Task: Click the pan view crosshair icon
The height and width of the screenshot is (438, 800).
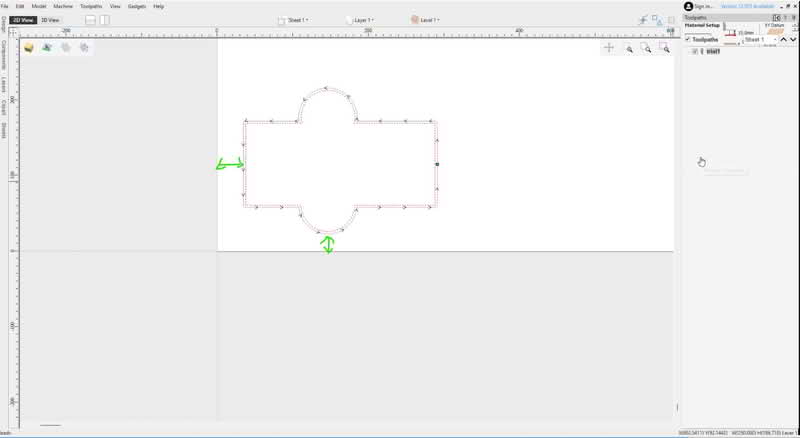Action: click(609, 48)
